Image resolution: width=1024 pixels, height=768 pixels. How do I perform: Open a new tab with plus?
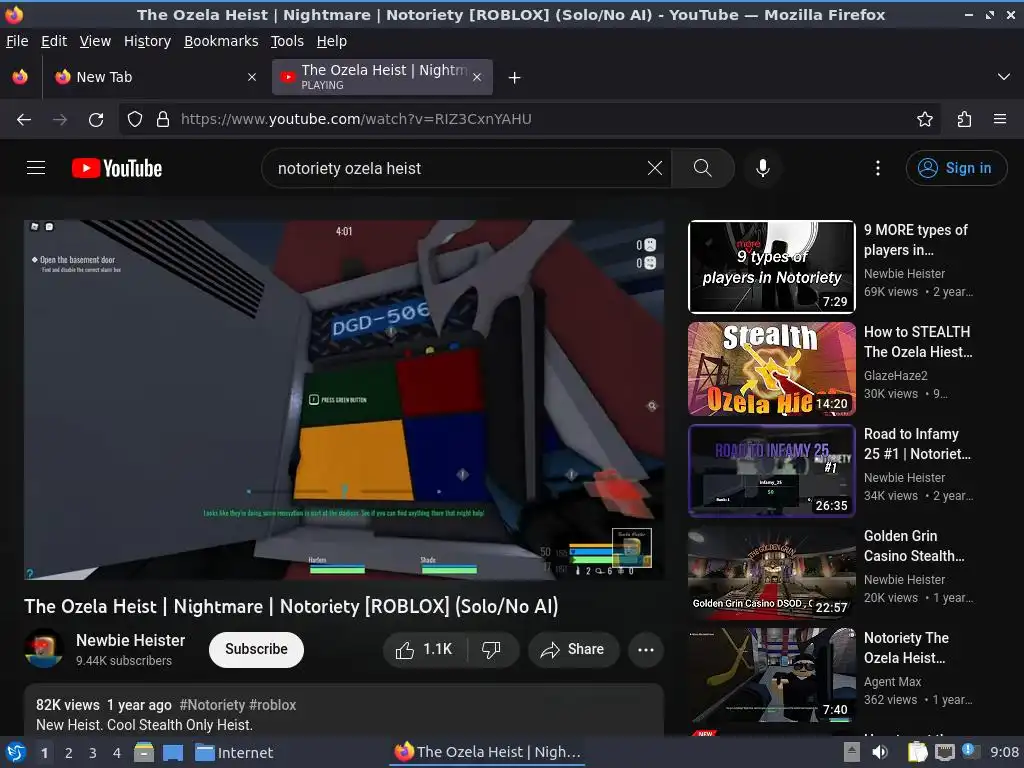[x=515, y=78]
